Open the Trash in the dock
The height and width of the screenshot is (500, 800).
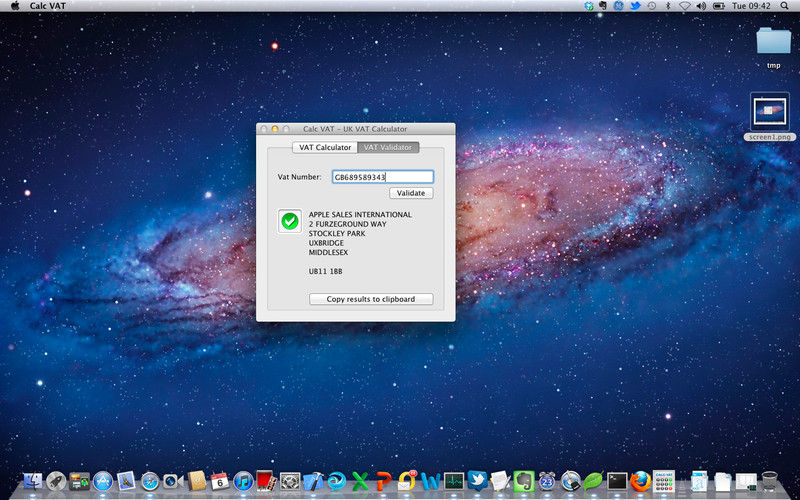(x=769, y=481)
